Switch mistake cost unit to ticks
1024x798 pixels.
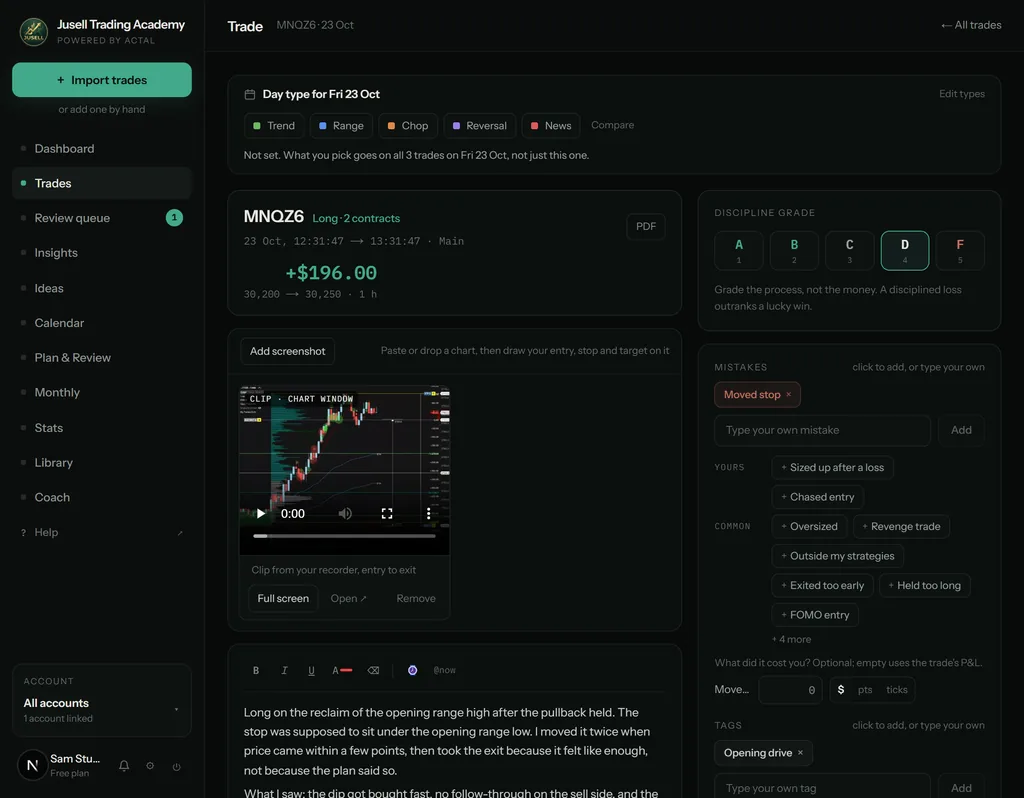tap(897, 690)
